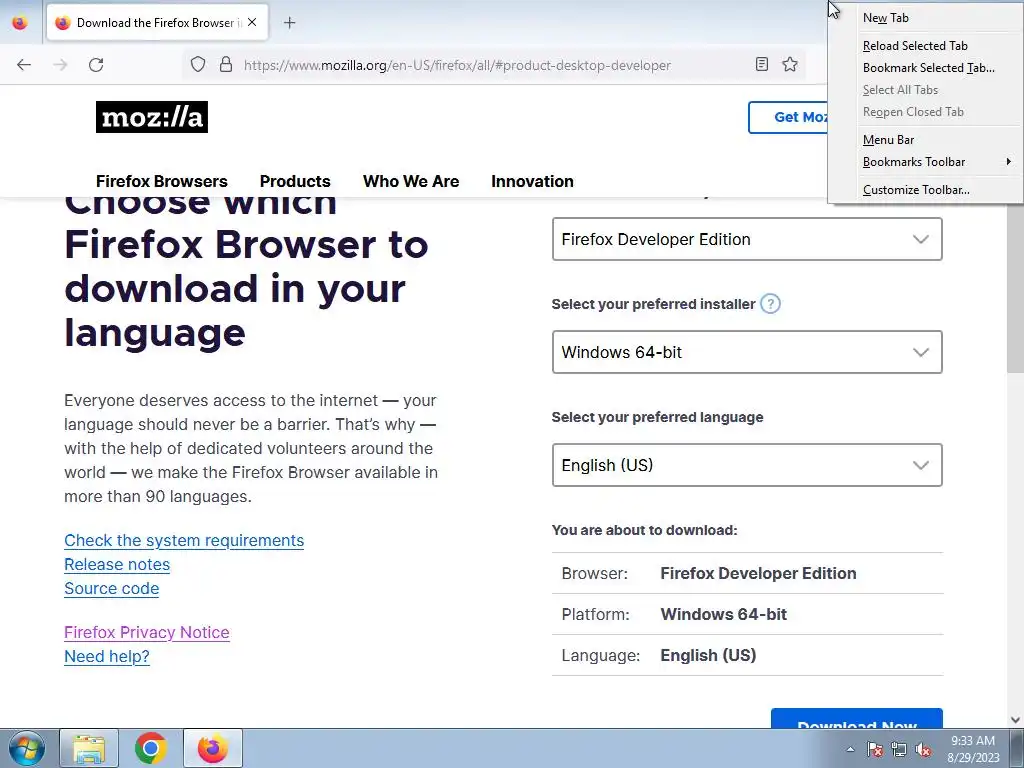
Task: Select Reload Selected Tab menu entry
Action: pos(925,46)
